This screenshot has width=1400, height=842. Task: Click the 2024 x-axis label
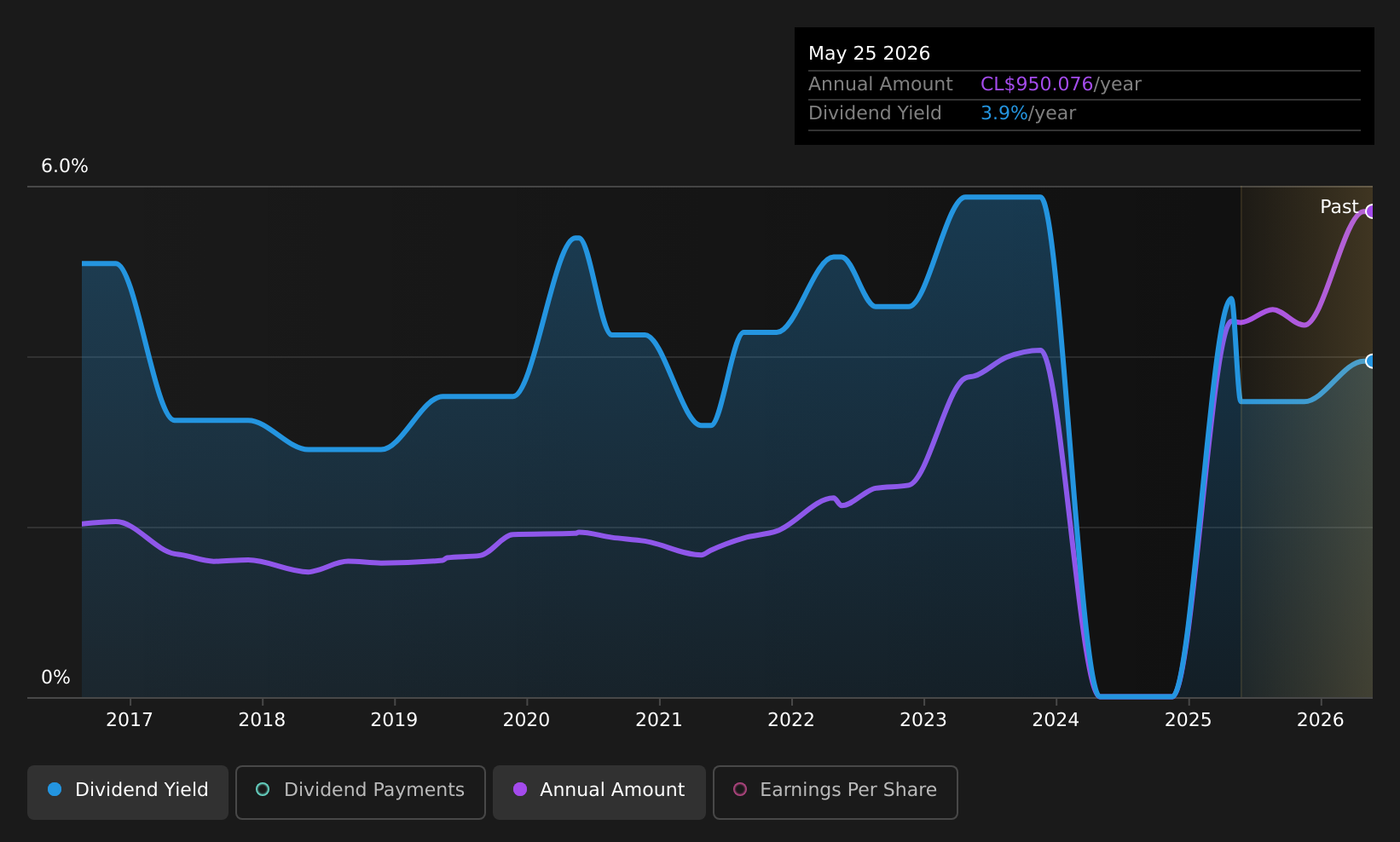click(1056, 720)
